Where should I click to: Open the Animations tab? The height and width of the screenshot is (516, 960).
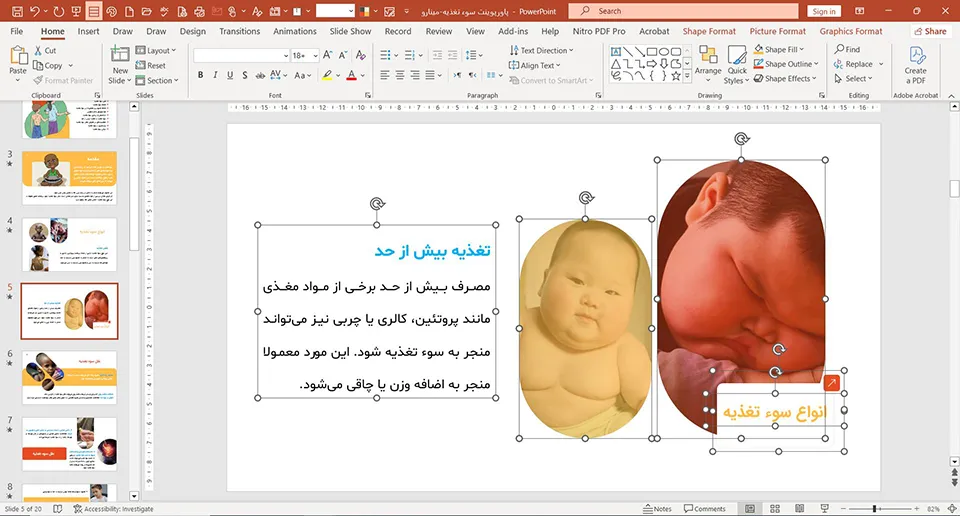pos(294,31)
